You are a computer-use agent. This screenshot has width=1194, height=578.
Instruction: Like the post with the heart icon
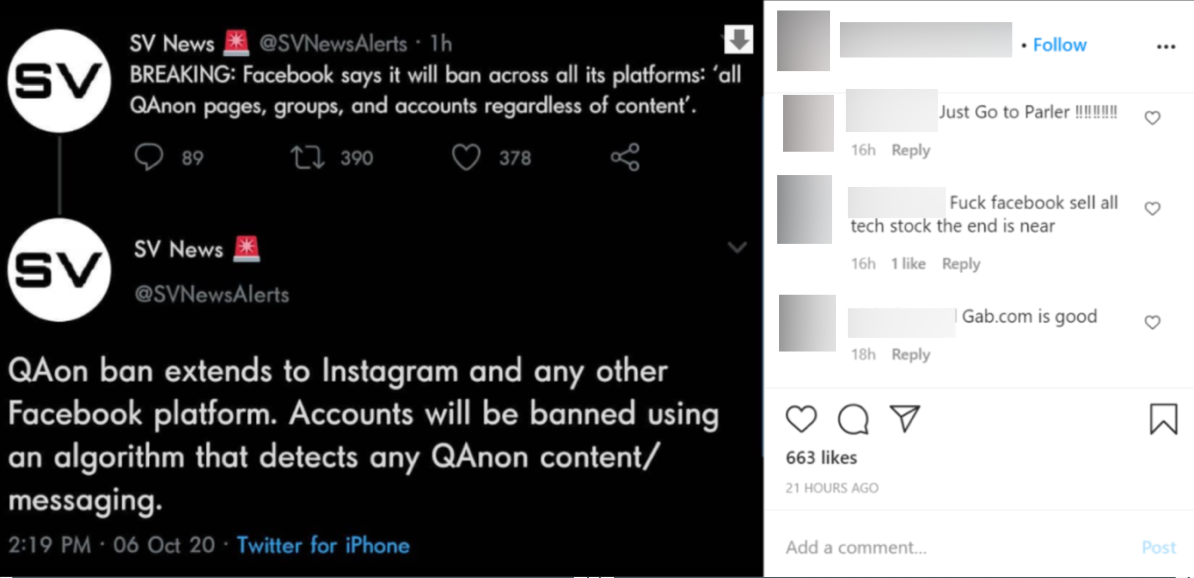pyautogui.click(x=801, y=420)
